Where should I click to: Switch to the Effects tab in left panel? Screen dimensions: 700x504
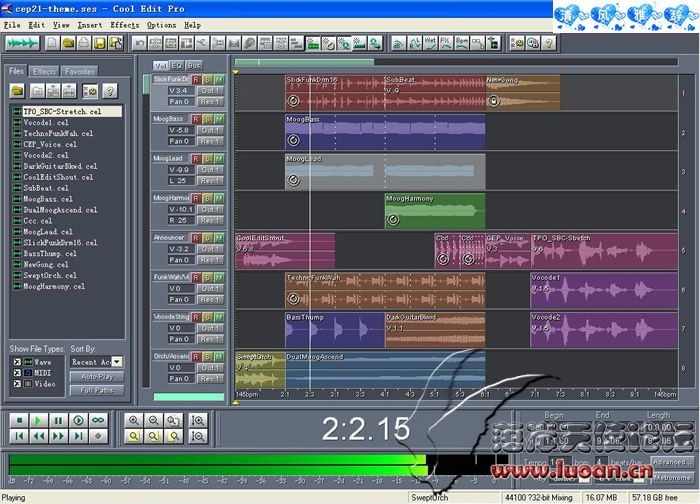(x=44, y=71)
